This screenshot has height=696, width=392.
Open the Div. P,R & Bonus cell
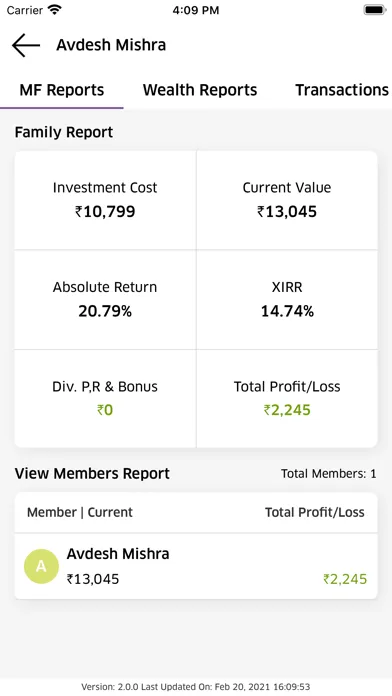[105, 399]
